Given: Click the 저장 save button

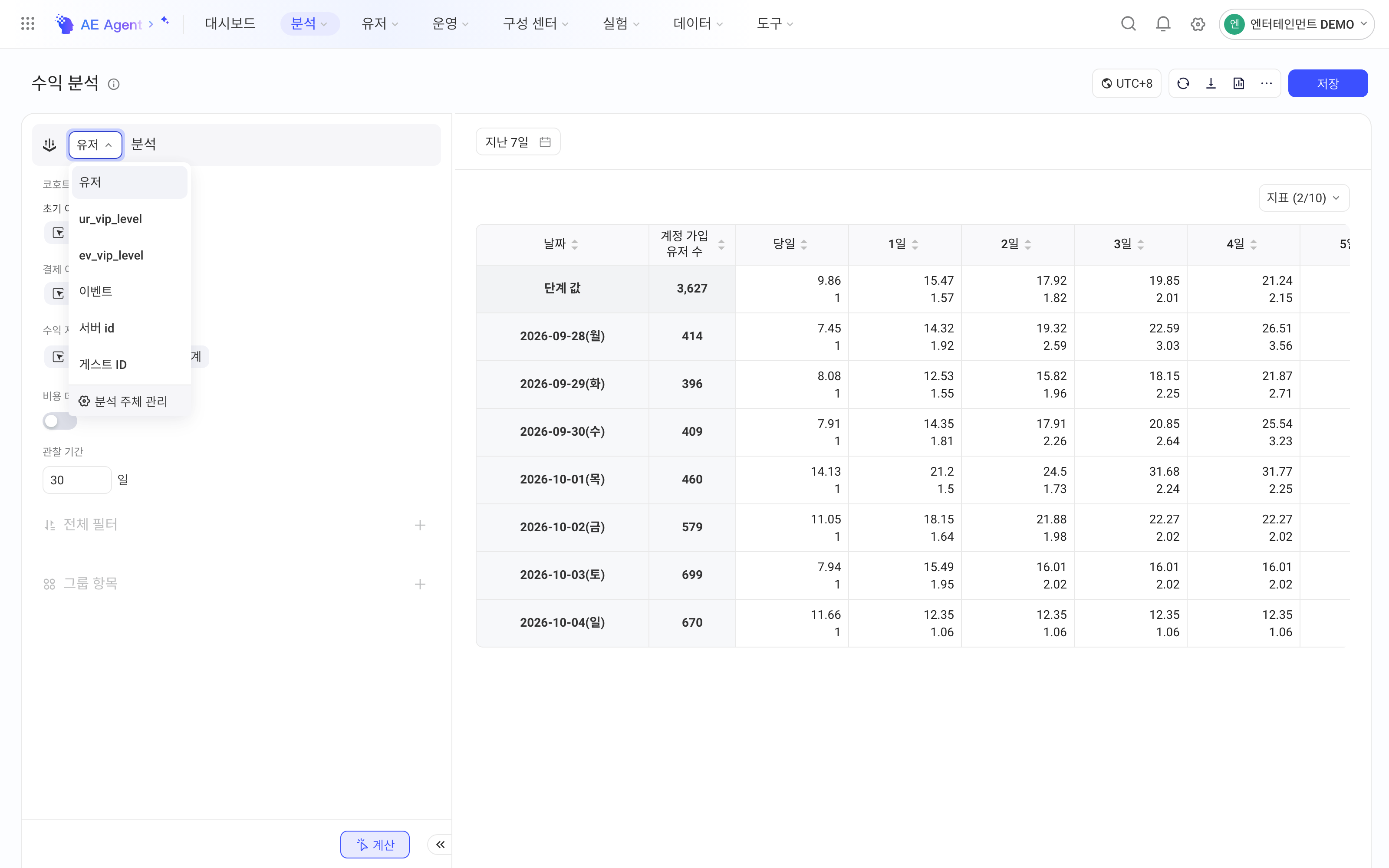Looking at the screenshot, I should (1328, 84).
